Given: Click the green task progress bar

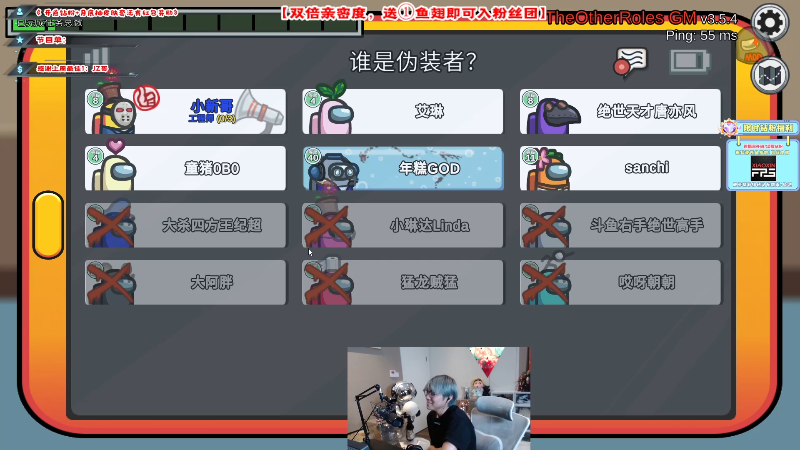Looking at the screenshot, I should [186, 23].
